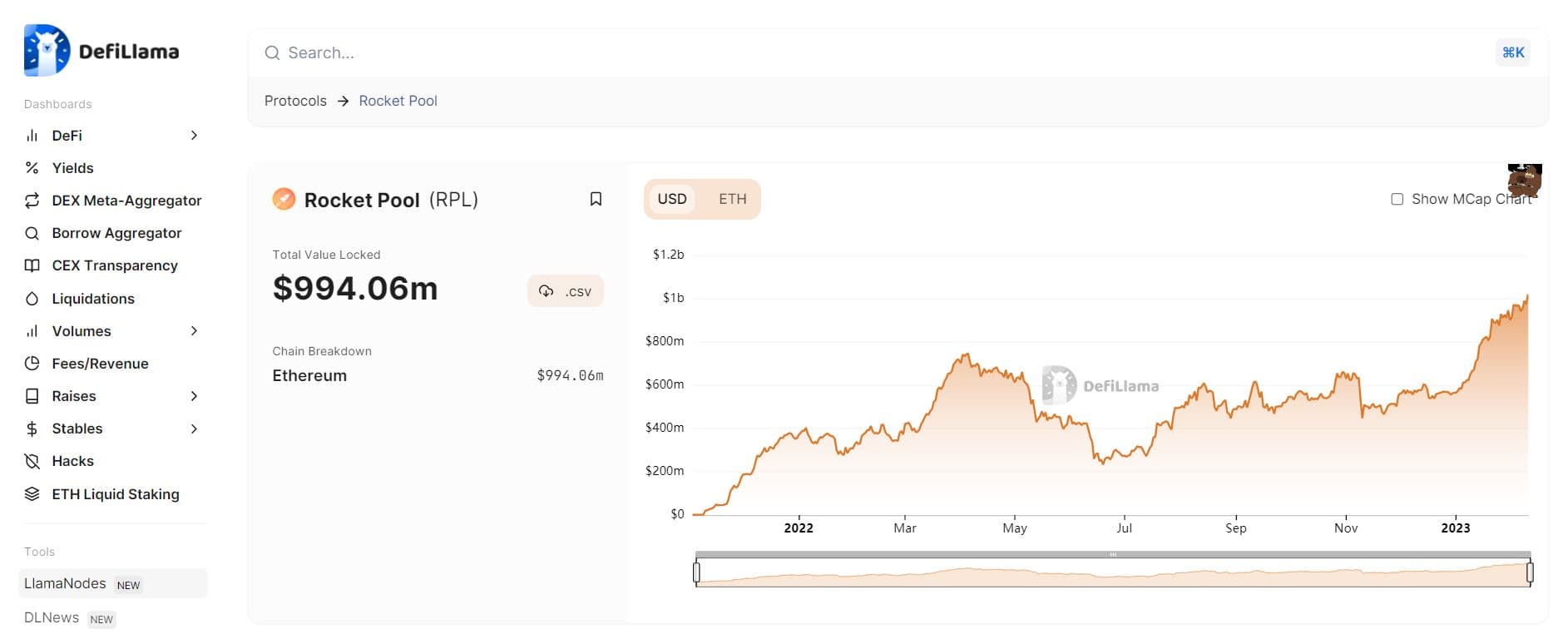Viewport: 1568px width, 644px height.
Task: Open the DEX Meta-Aggregator page
Action: coord(126,201)
